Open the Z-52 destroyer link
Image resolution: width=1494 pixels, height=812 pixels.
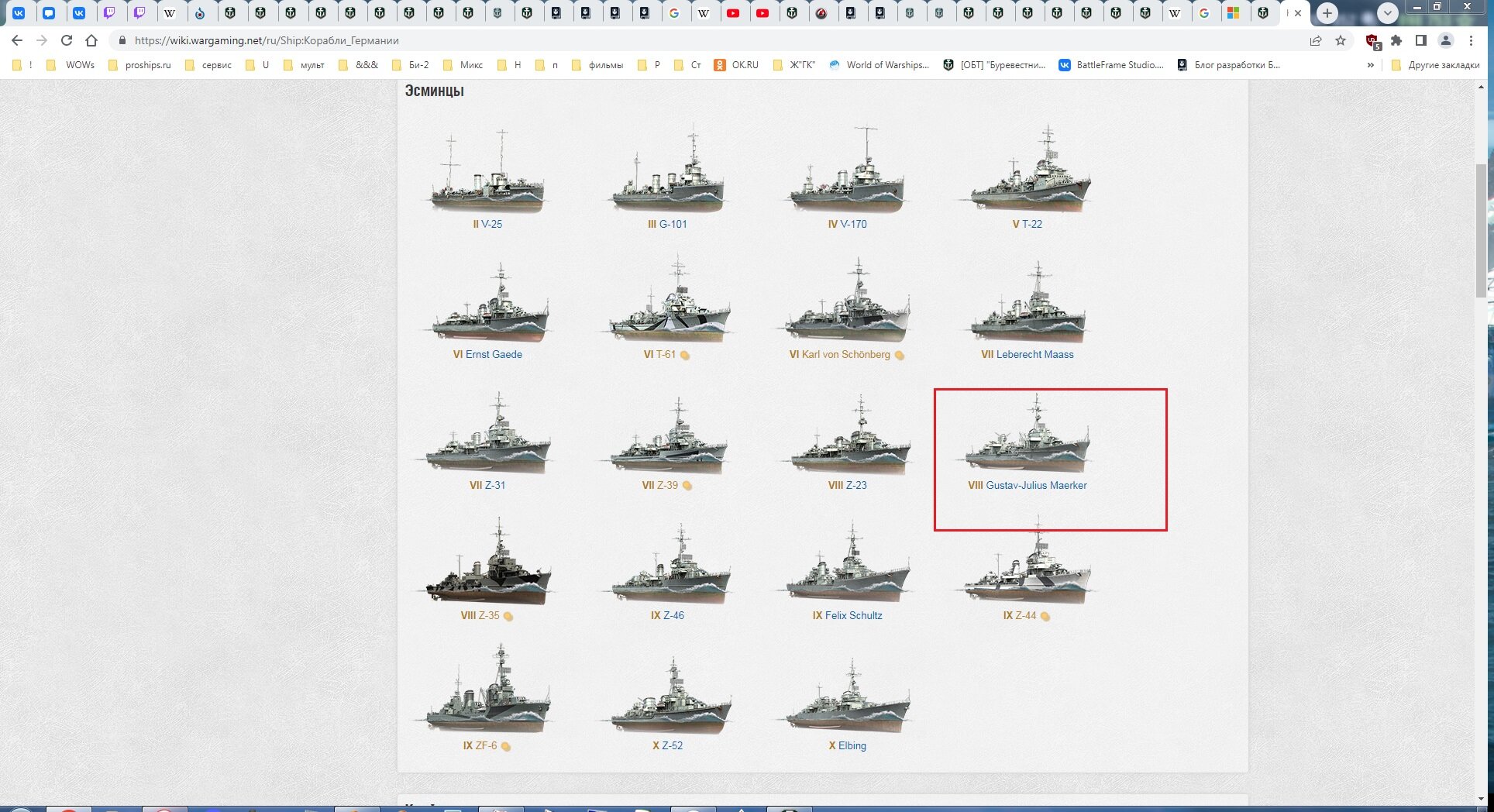[x=672, y=746]
